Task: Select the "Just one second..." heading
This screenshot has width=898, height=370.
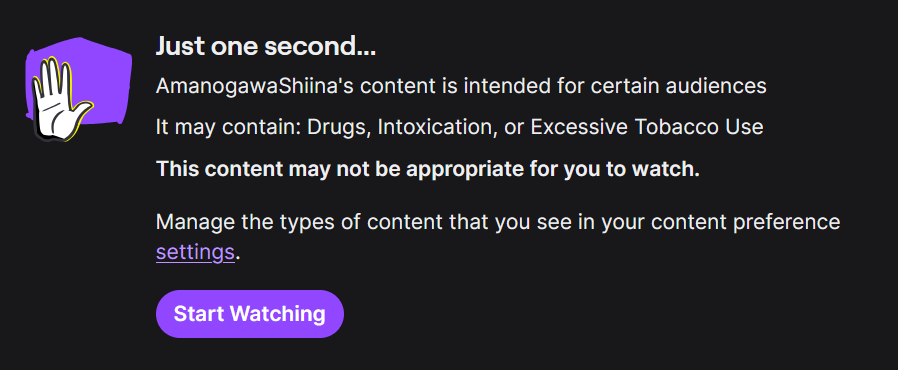Action: [266, 47]
